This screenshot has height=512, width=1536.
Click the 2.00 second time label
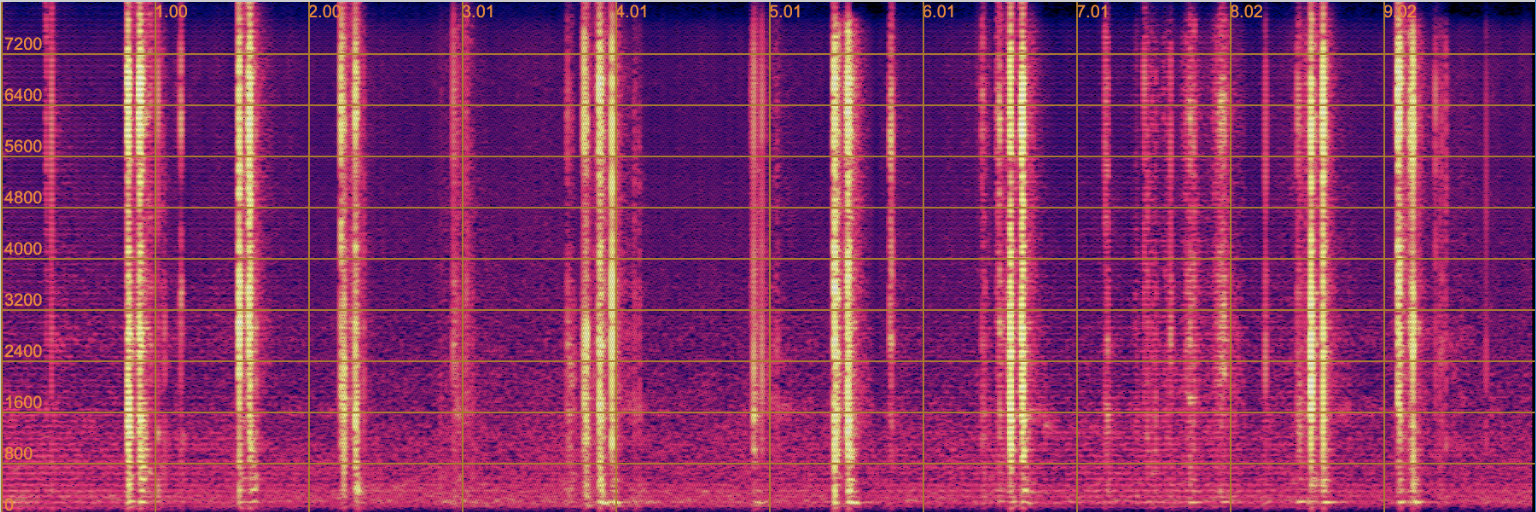[325, 12]
